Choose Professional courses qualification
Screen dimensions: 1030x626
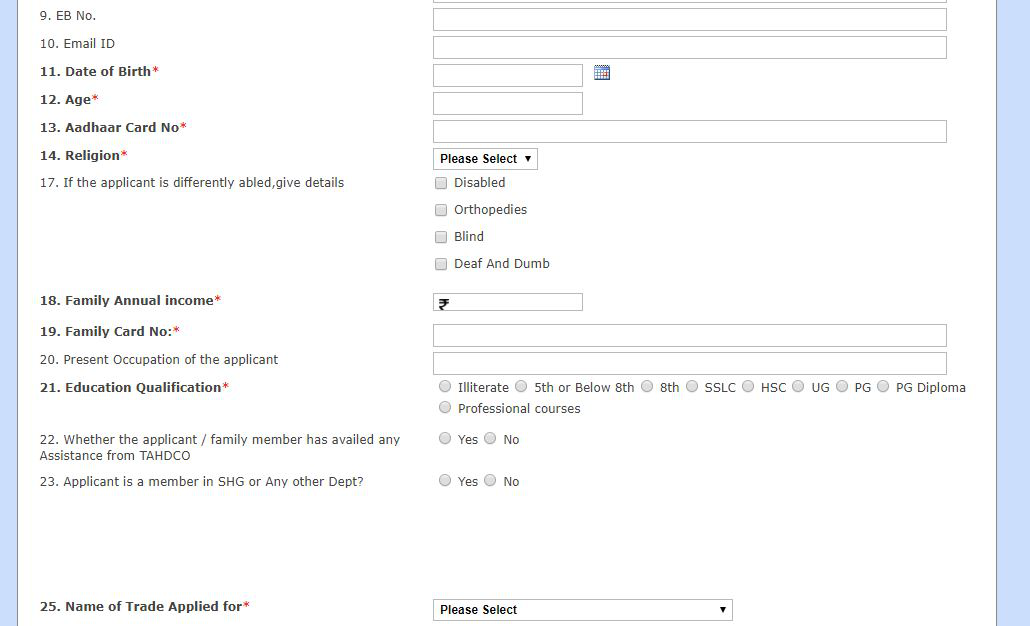(x=445, y=406)
